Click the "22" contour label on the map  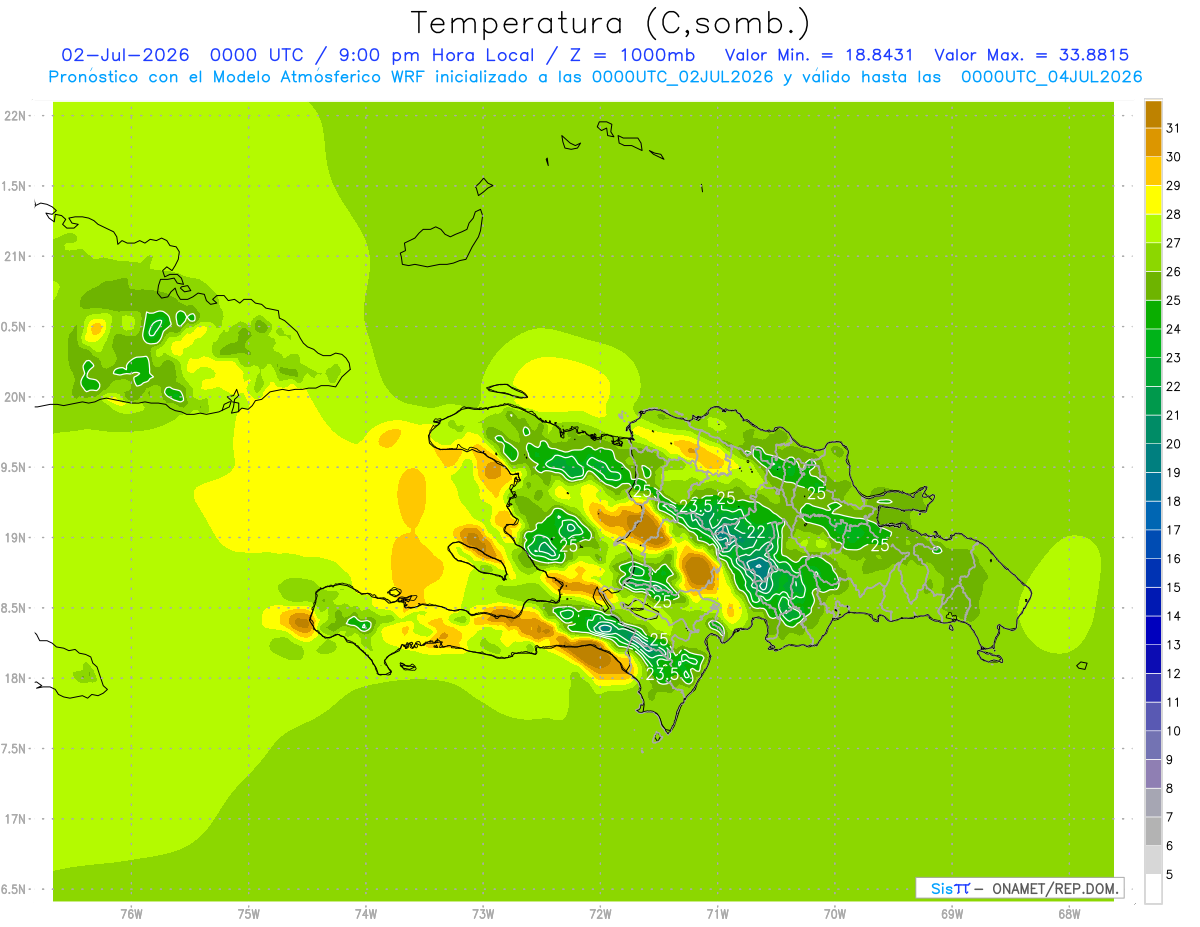click(756, 532)
